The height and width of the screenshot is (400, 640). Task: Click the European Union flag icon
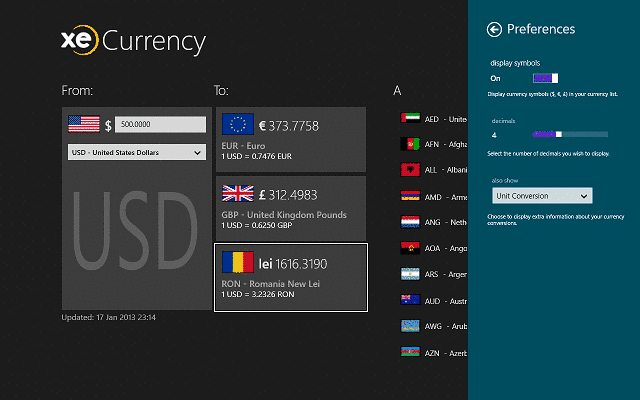tap(238, 124)
